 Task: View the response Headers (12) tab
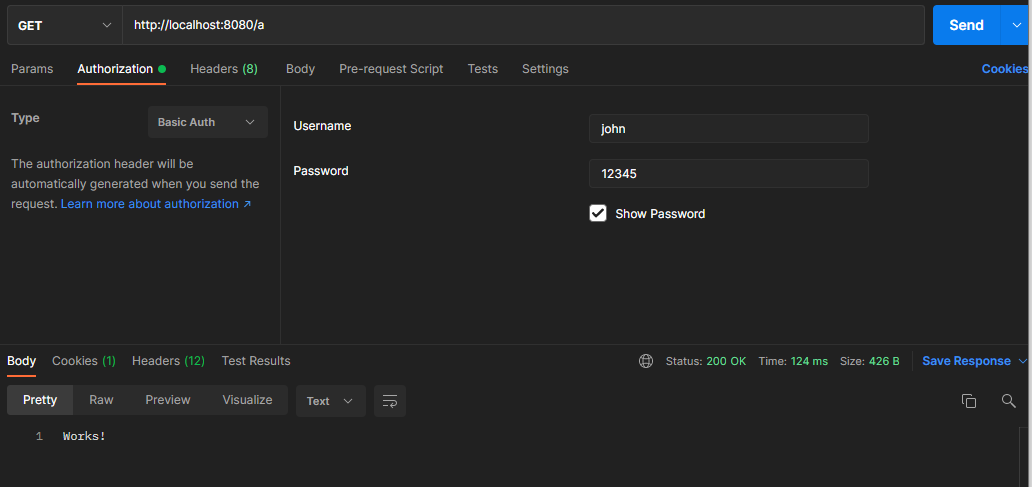click(168, 361)
